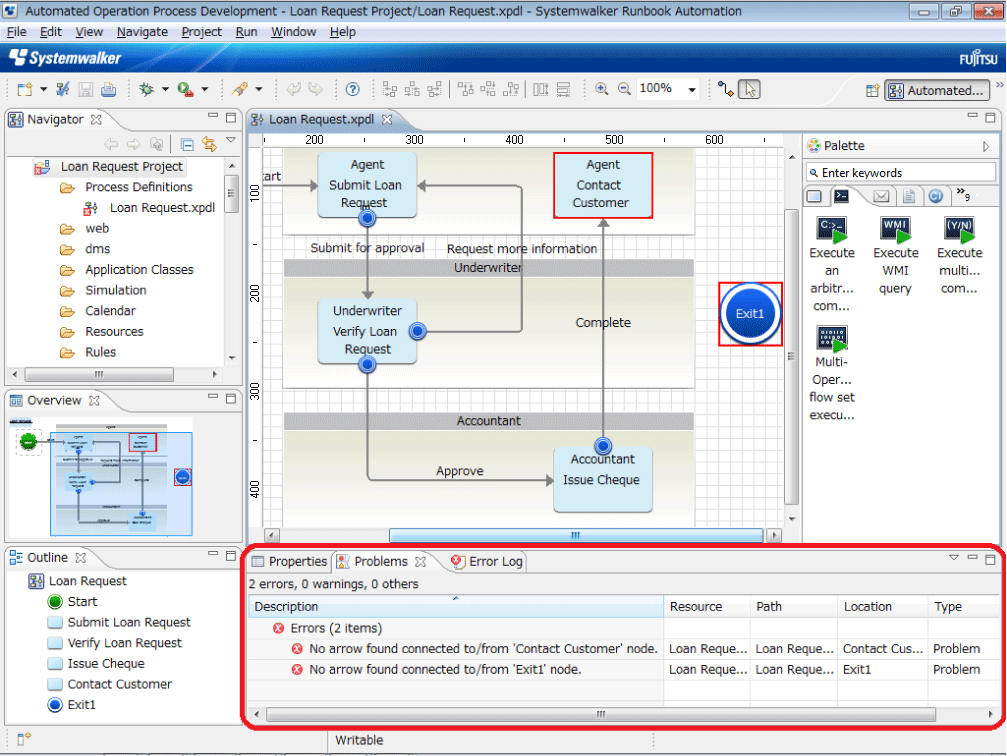Viewport: 1007px width, 756px height.
Task: Sort problems by Resource column header
Action: (x=706, y=606)
